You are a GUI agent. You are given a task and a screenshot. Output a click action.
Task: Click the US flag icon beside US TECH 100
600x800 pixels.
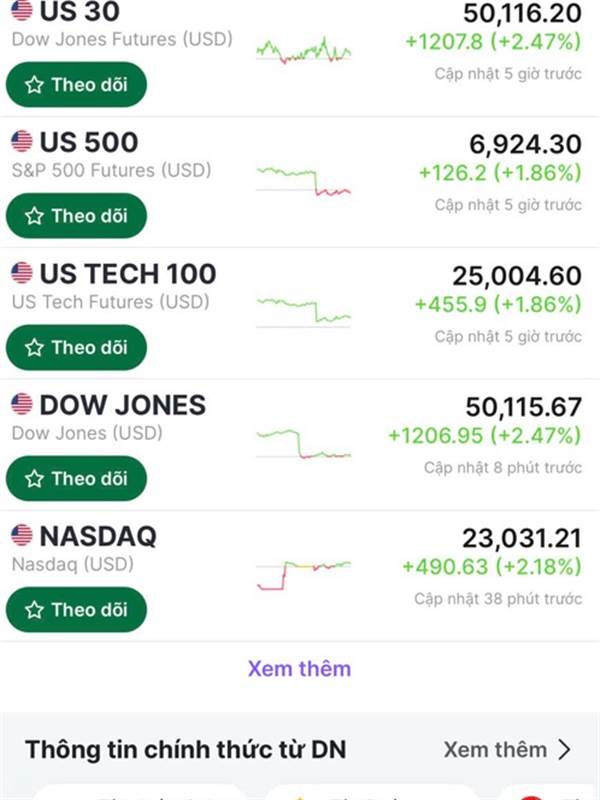coord(21,273)
